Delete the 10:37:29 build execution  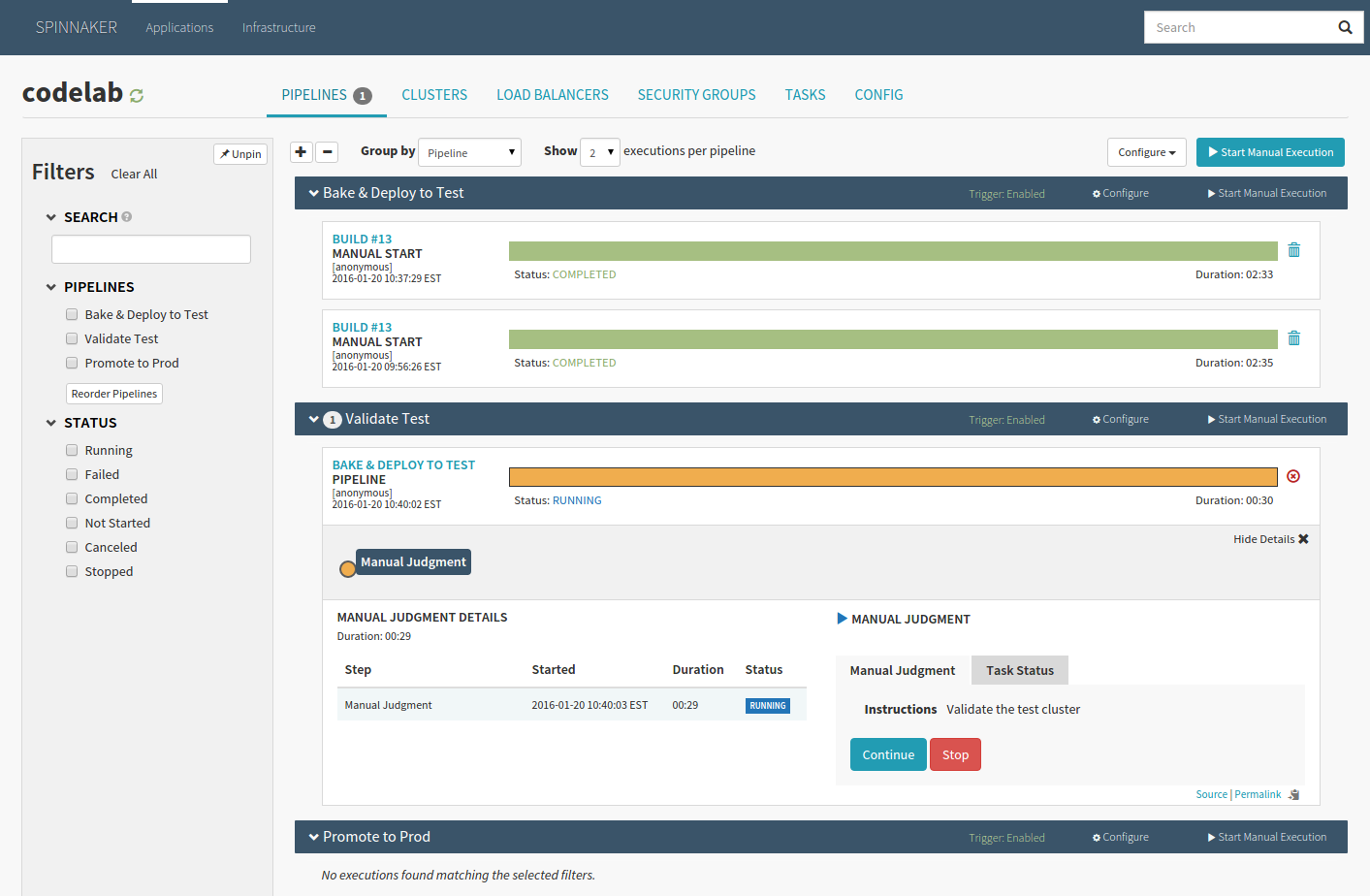pyautogui.click(x=1293, y=250)
